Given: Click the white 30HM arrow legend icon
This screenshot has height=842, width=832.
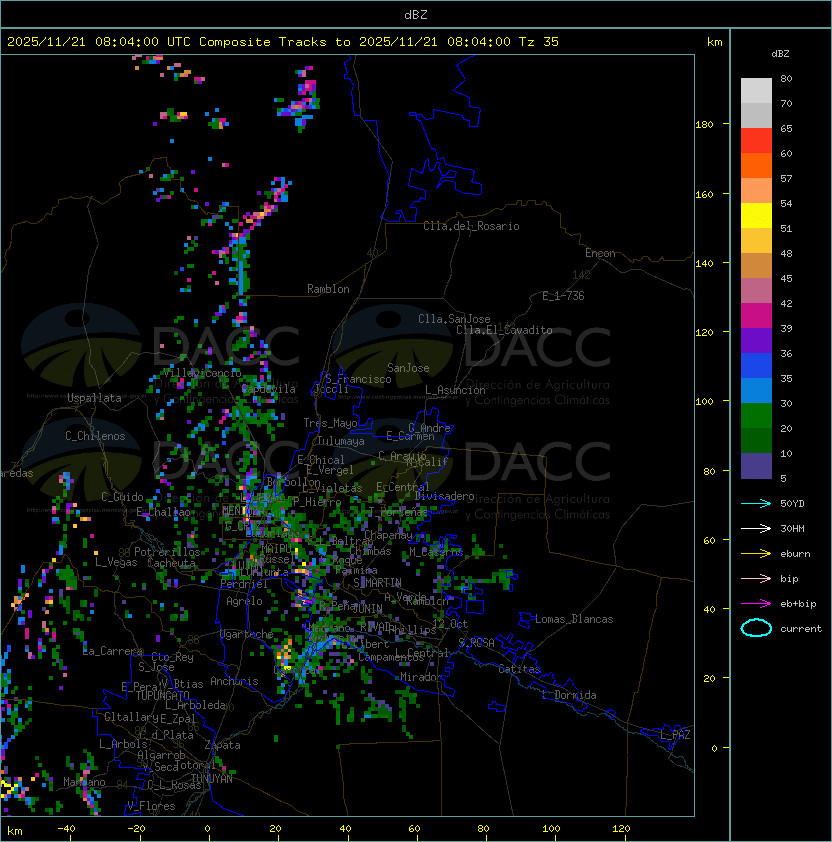Looking at the screenshot, I should coord(756,529).
